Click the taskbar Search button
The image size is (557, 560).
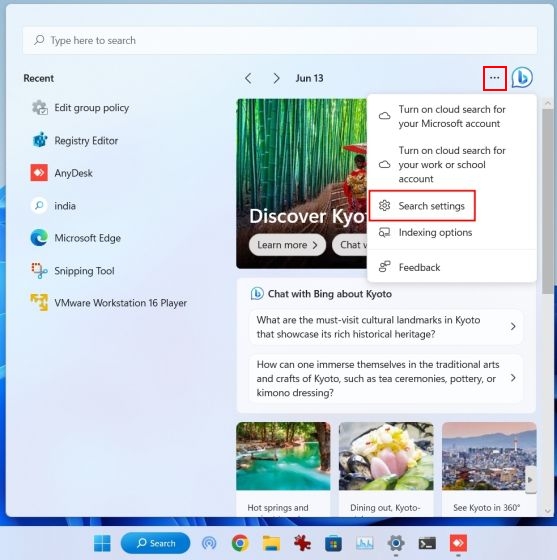(x=155, y=544)
